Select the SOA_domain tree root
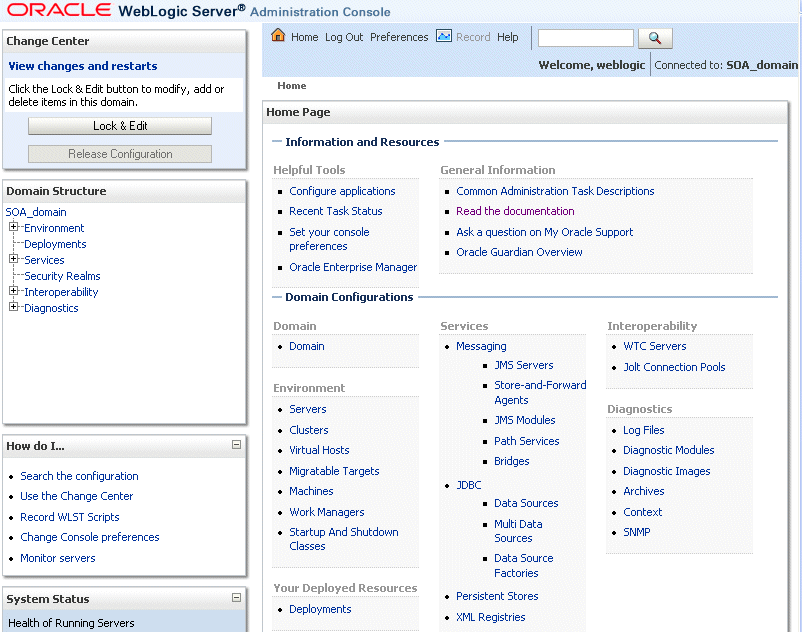This screenshot has width=802, height=632. click(35, 211)
